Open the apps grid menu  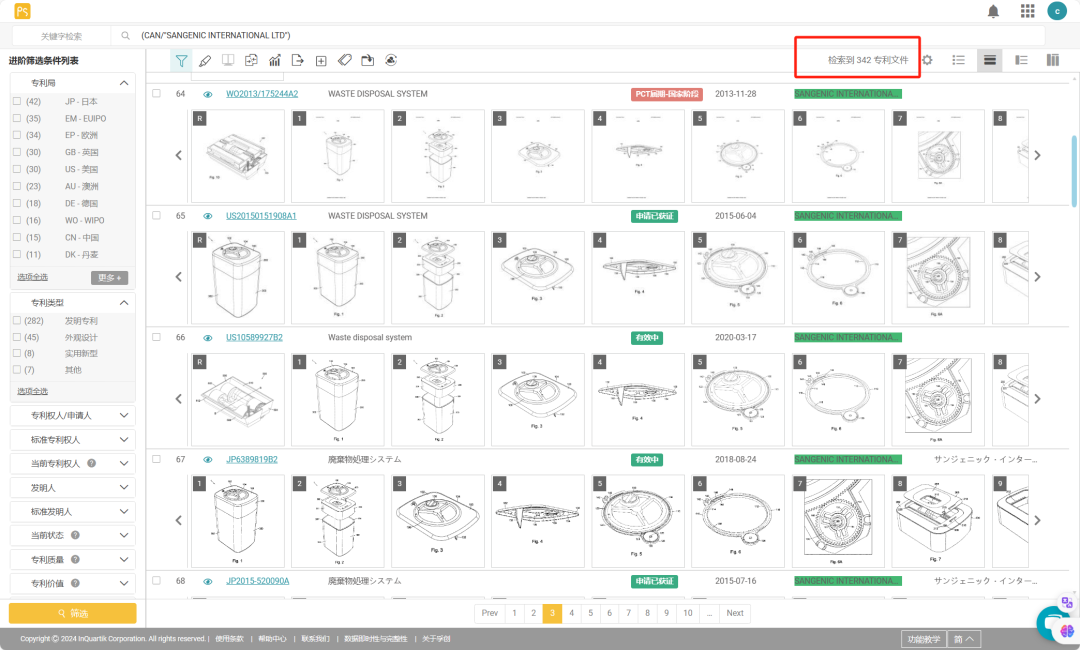point(1028,11)
